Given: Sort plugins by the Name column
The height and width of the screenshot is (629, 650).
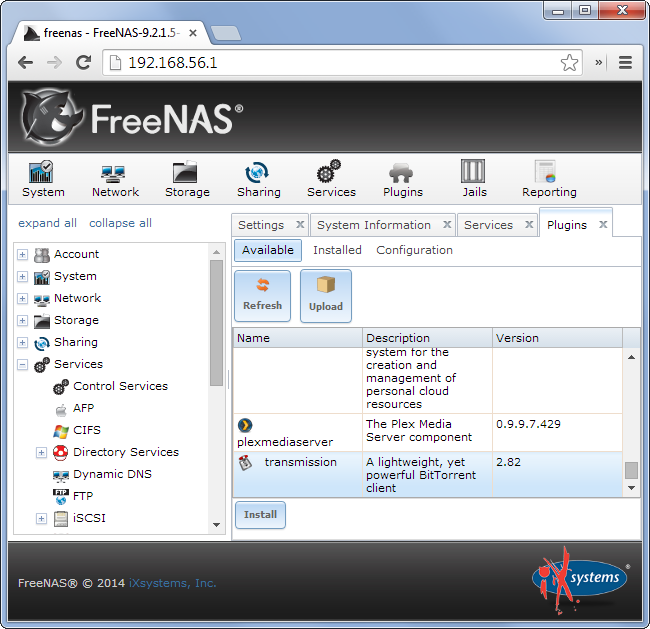Looking at the screenshot, I should click(x=298, y=338).
